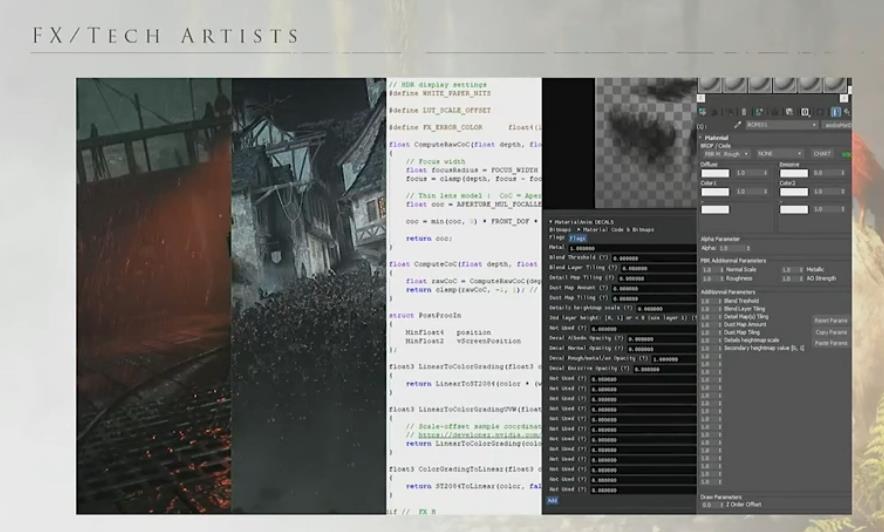Click help marker (?) beside Blend Layer Tiling
This screenshot has height=532, width=884.
[x=613, y=268]
